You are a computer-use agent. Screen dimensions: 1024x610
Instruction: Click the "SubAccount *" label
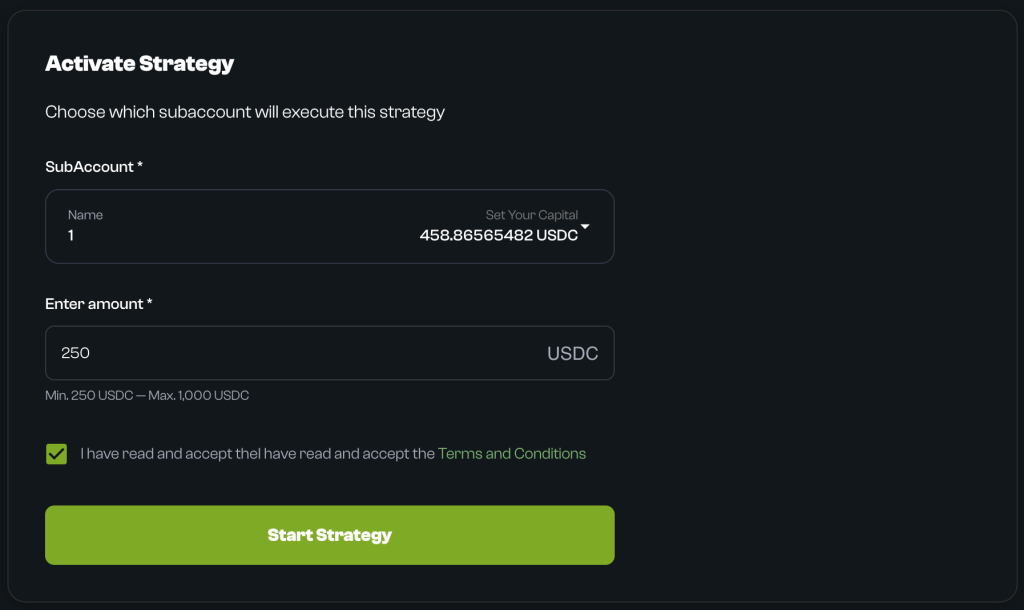(x=94, y=167)
